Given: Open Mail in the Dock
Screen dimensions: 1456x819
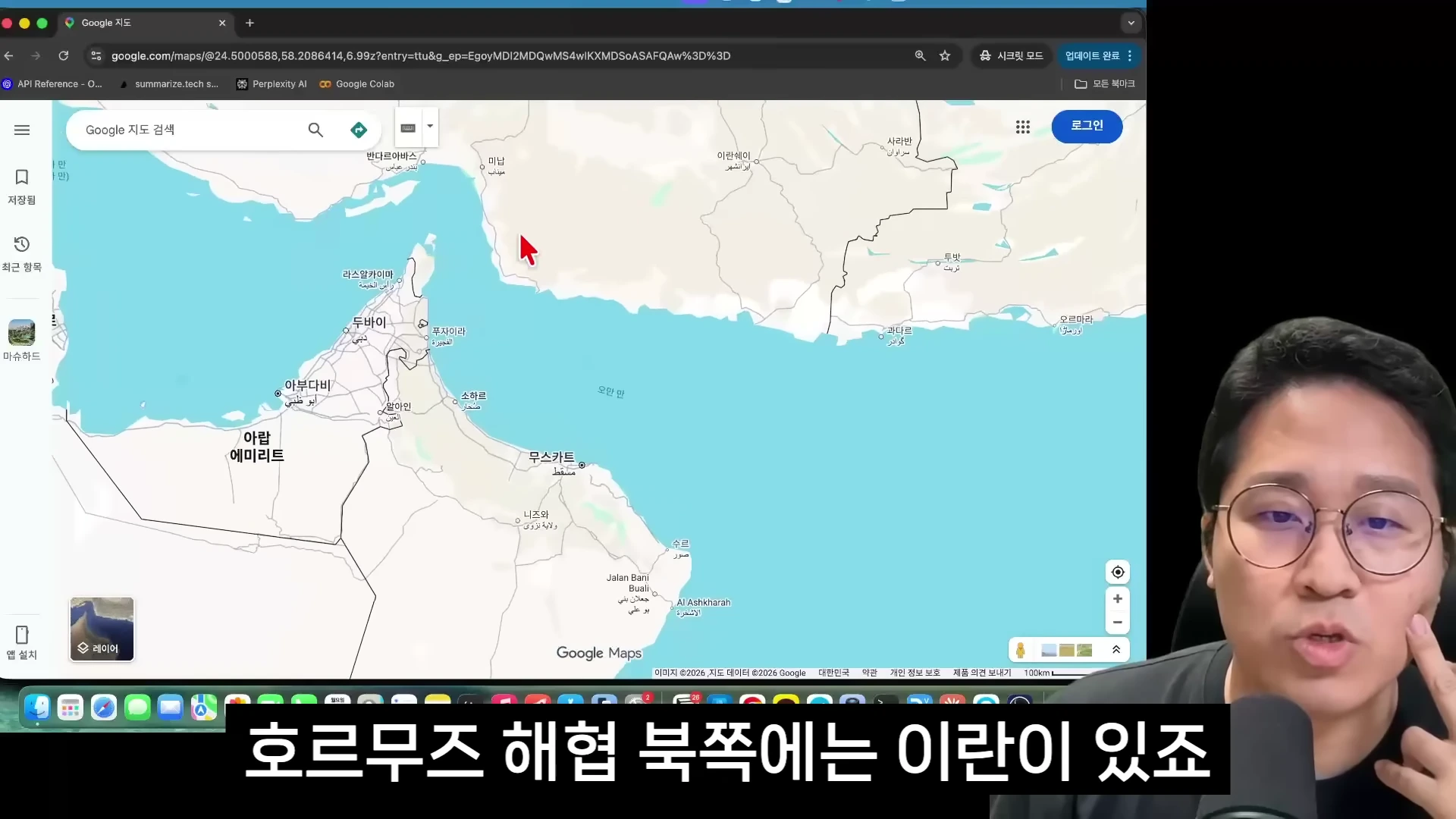Looking at the screenshot, I should (171, 708).
